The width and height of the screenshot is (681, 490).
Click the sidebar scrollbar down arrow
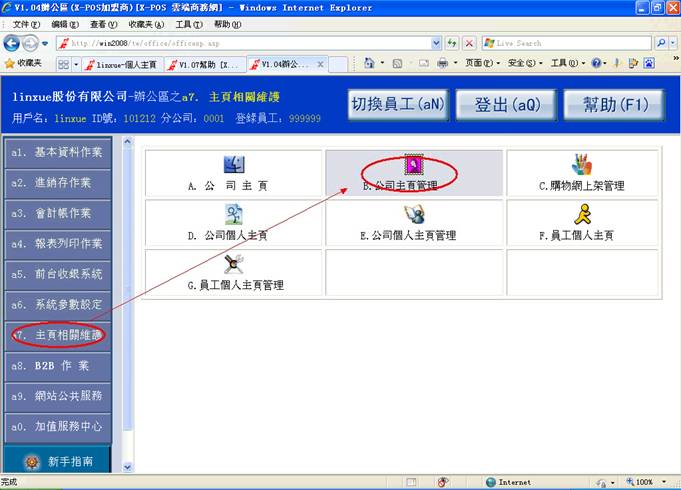click(127, 467)
